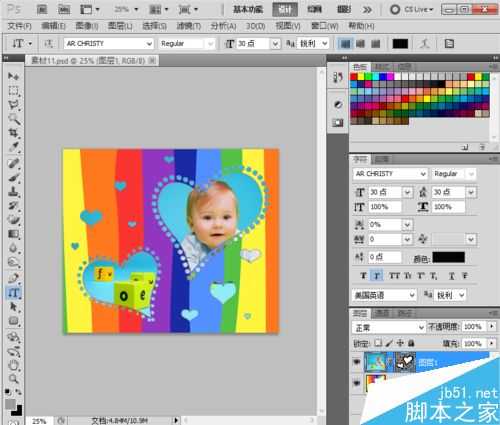Pick the red swatch in Swatches panel

click(x=354, y=77)
